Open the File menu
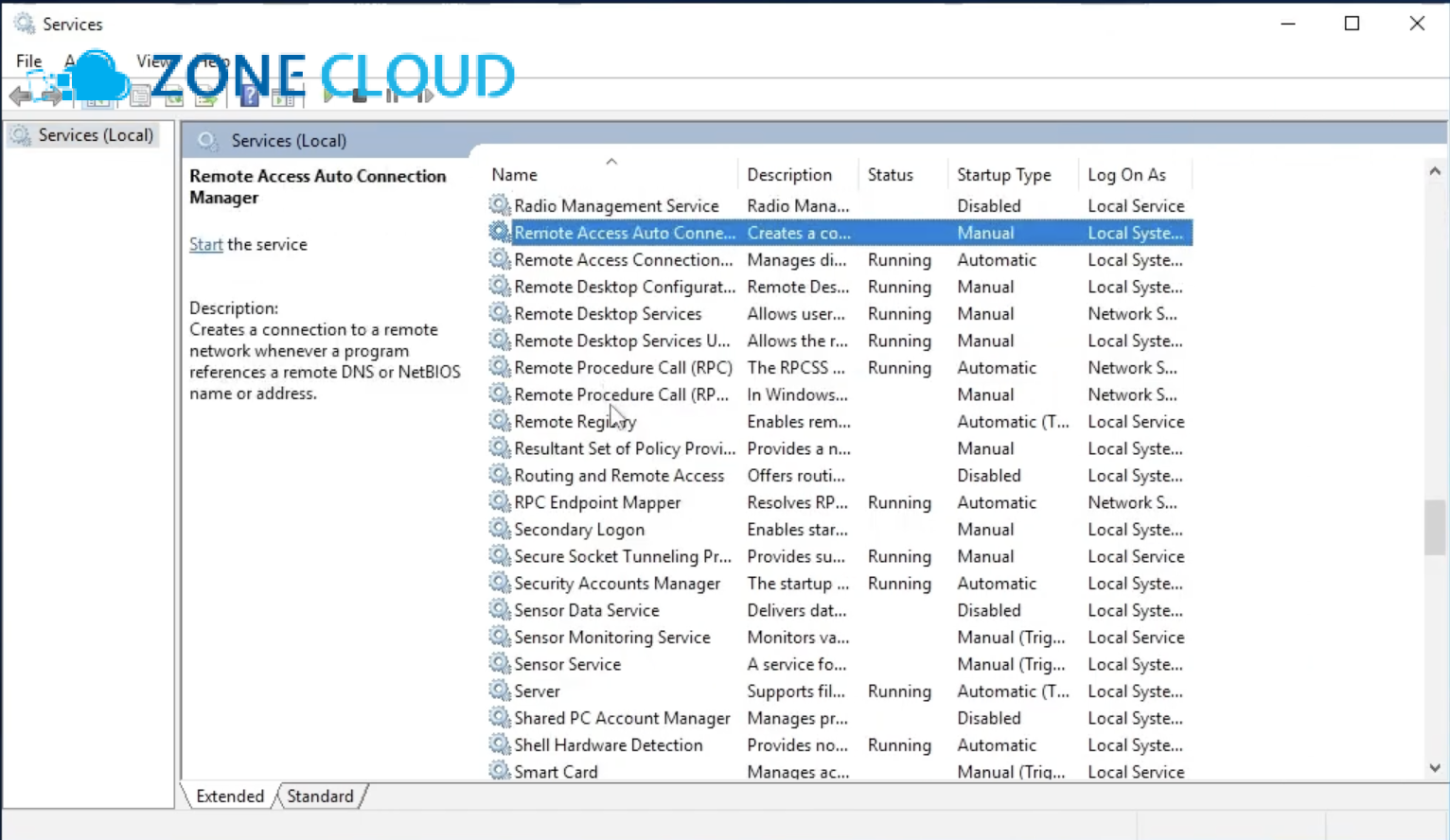The image size is (1450, 840). coord(28,61)
